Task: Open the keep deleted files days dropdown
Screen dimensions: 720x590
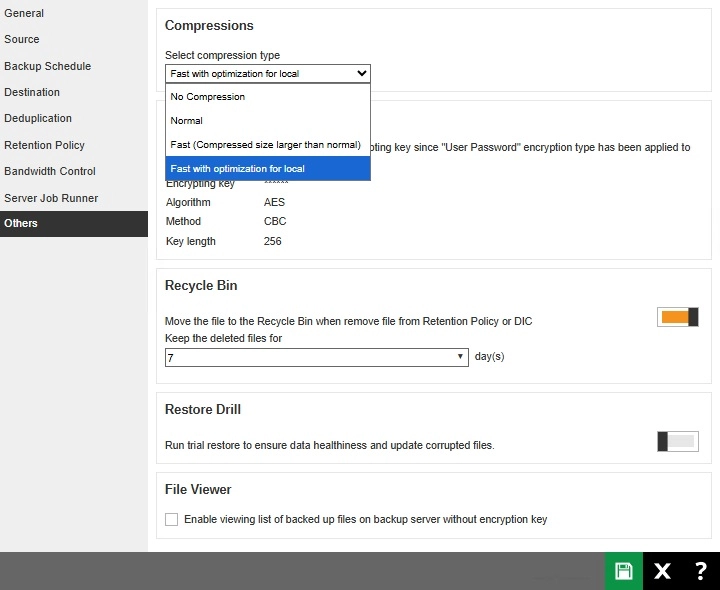Action: [316, 357]
